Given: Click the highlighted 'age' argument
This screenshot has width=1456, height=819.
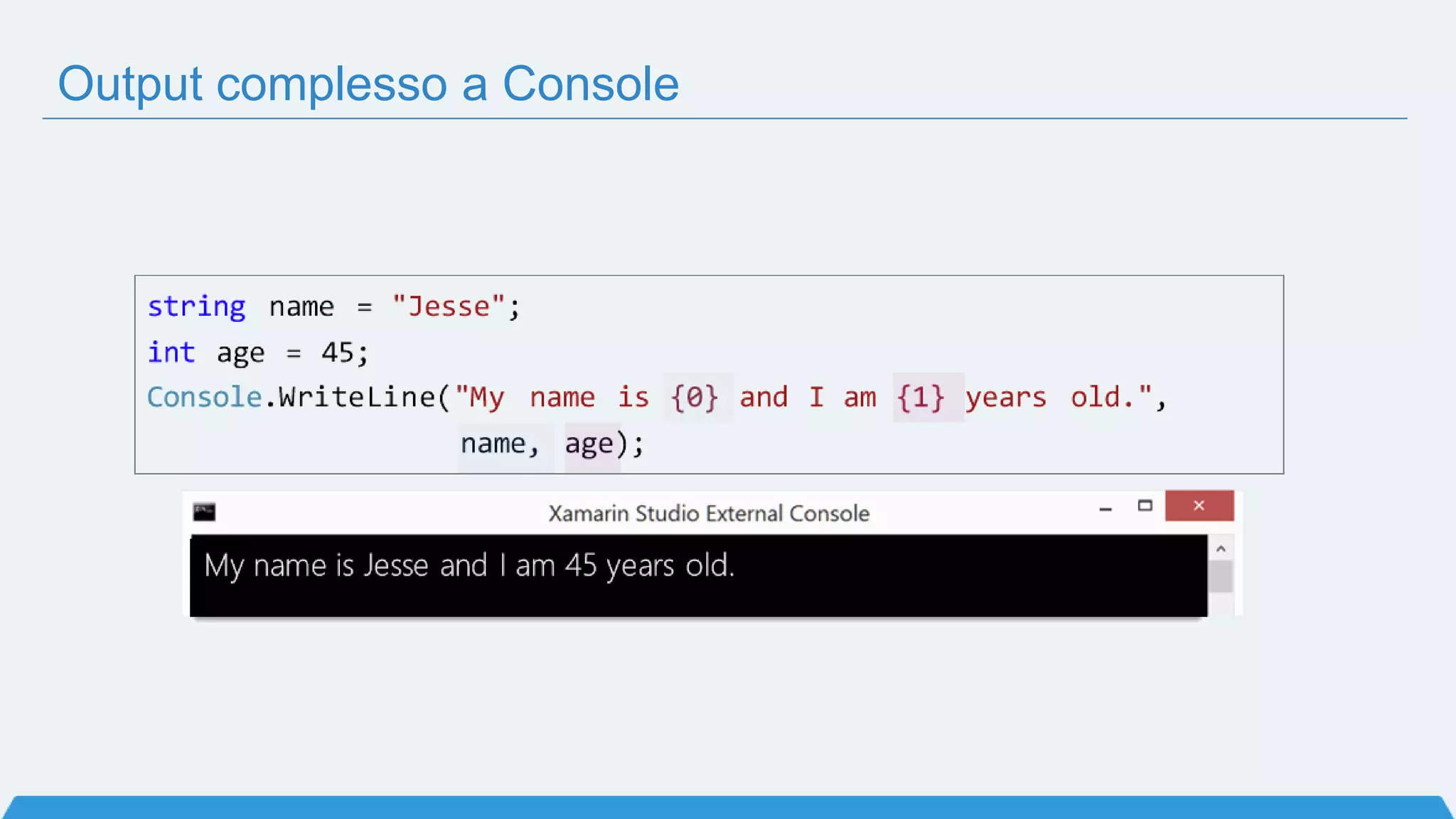Looking at the screenshot, I should point(589,445).
